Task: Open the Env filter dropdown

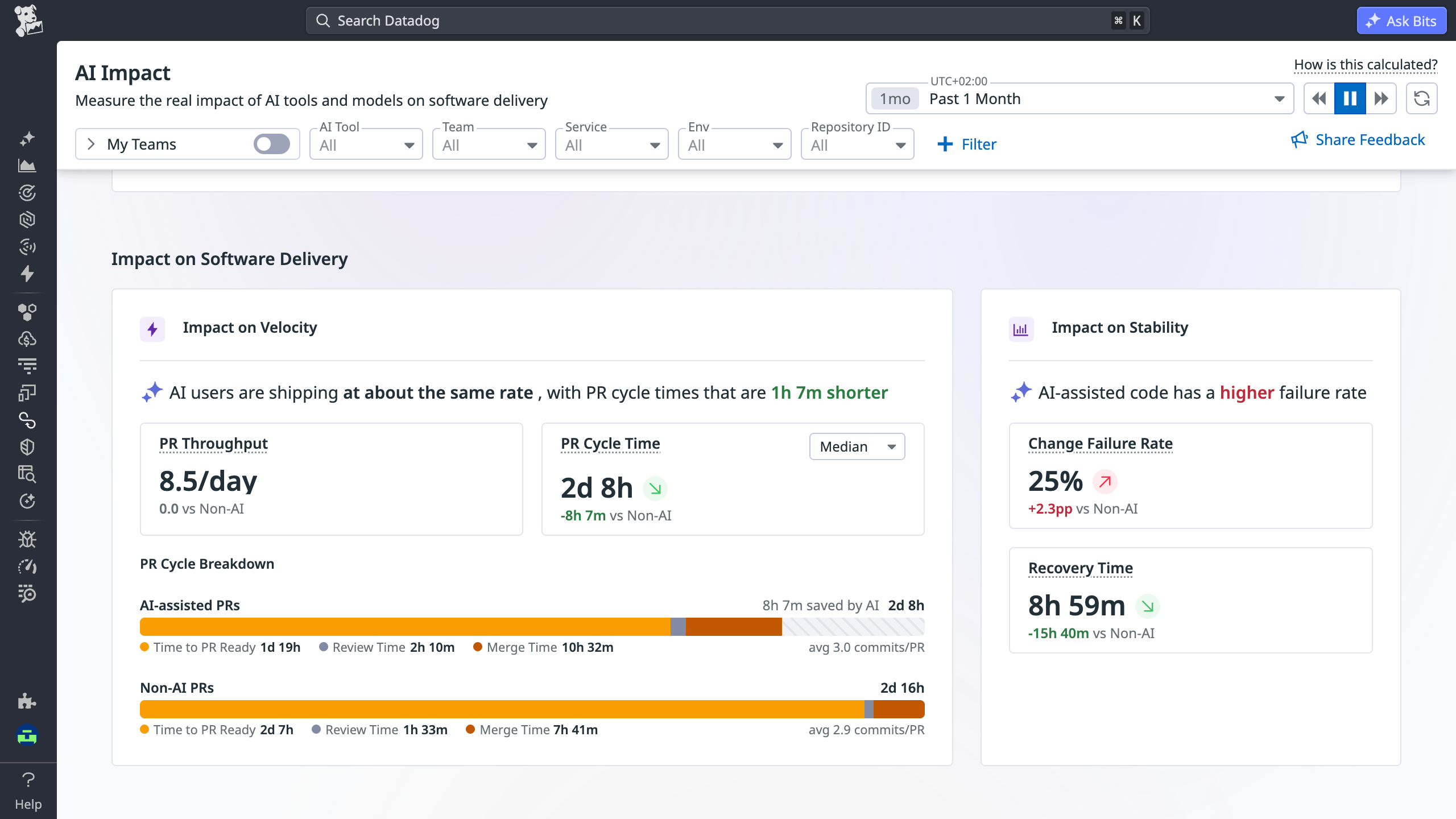Action: (x=735, y=144)
